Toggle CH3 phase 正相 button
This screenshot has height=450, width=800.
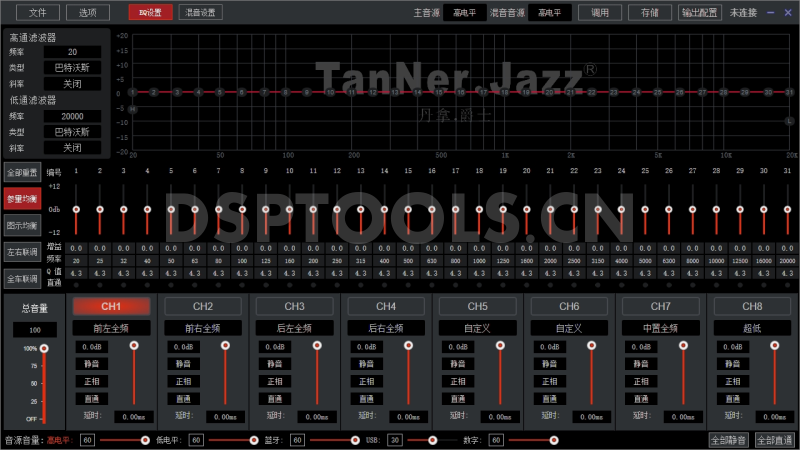pos(274,381)
